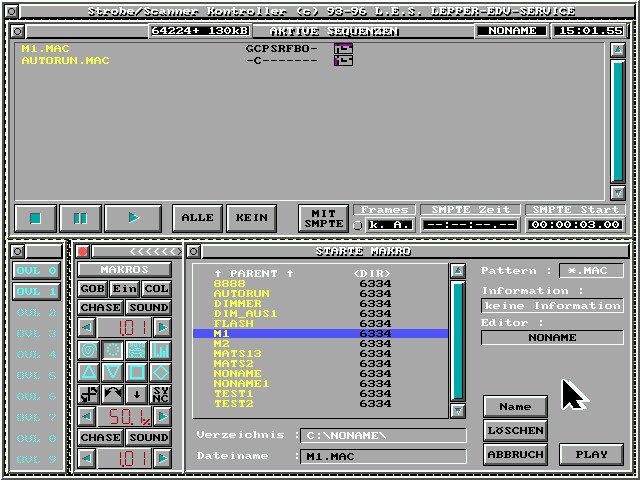Select the M2 macro file
640x480 pixels.
tap(320, 344)
